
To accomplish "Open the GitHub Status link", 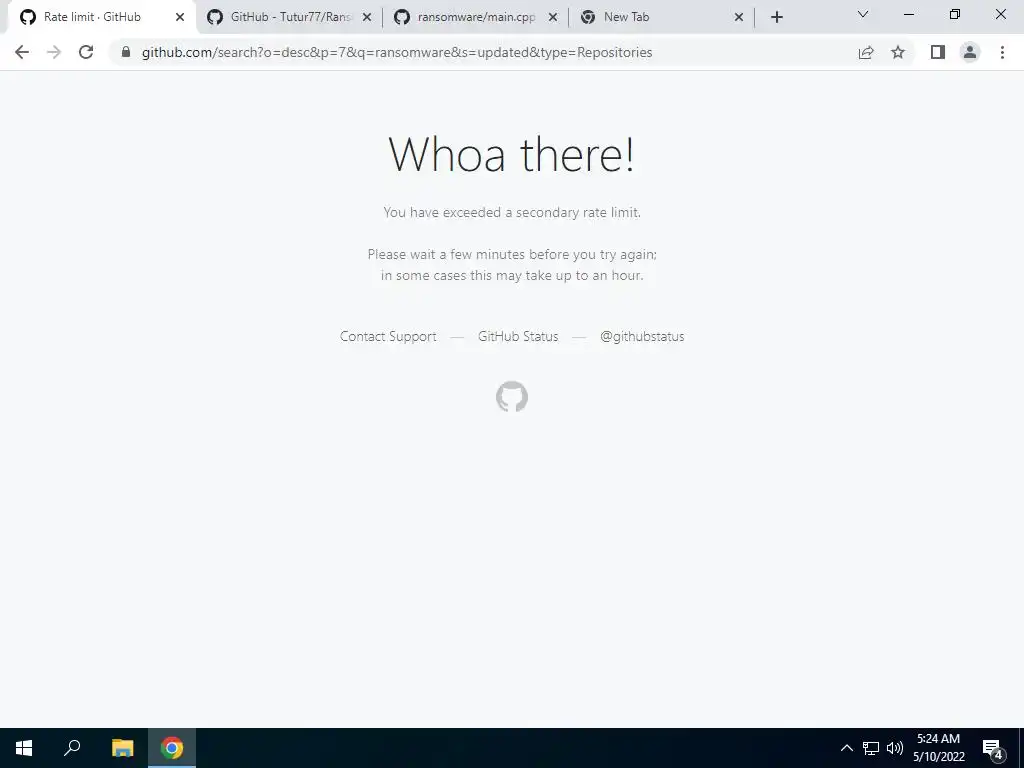I will tap(518, 336).
